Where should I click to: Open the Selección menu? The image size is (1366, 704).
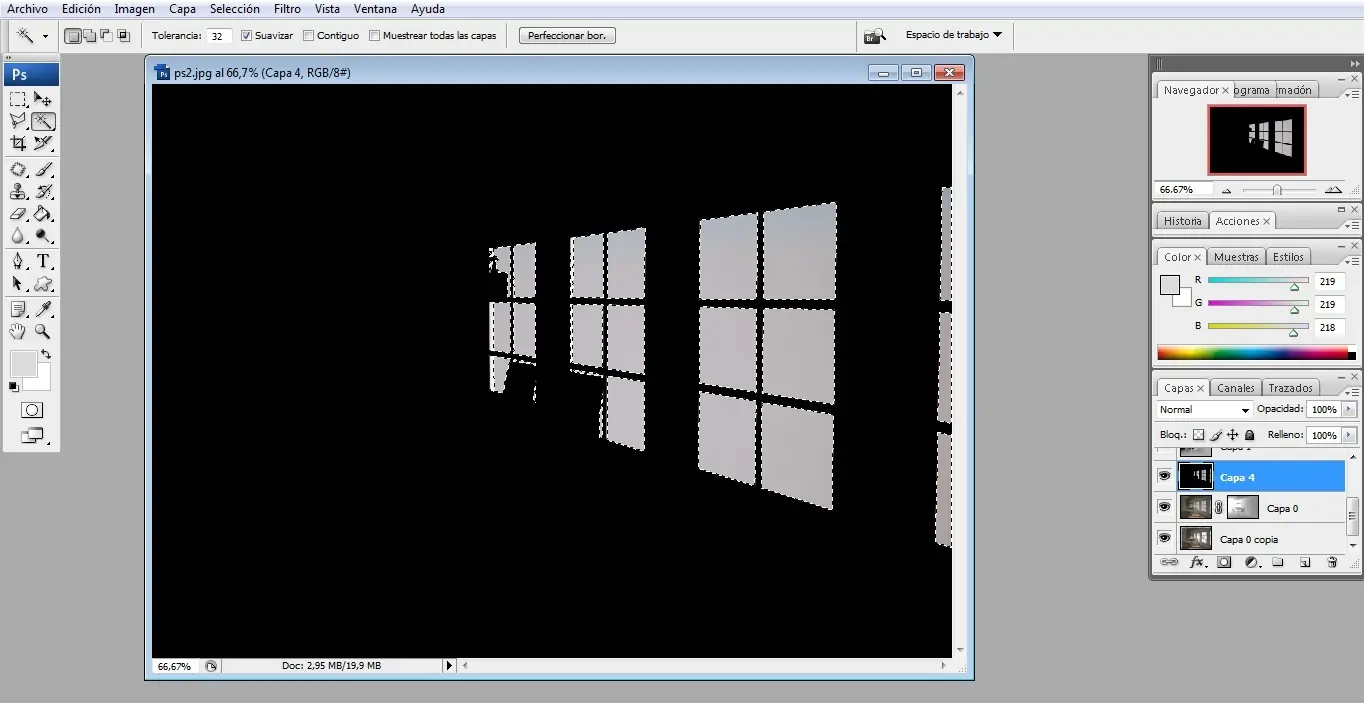(x=235, y=9)
